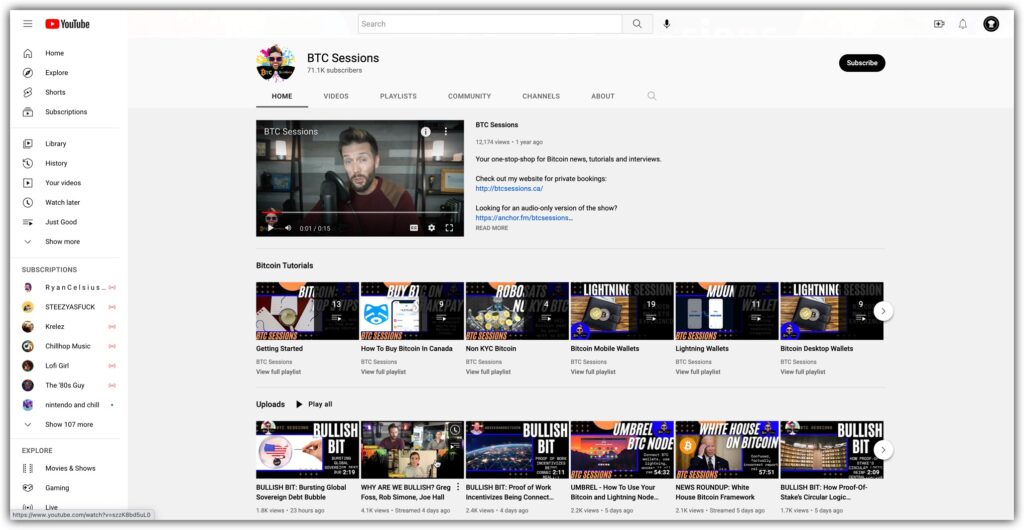Viewport: 1024px width, 530px height.
Task: Open Chillhop Music subscription
Action: pyautogui.click(x=69, y=346)
